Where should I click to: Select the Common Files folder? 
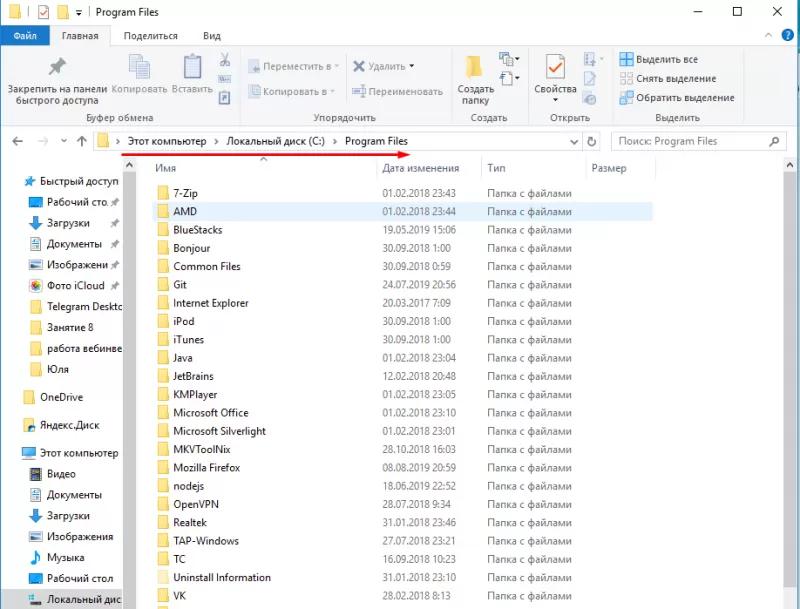click(x=402, y=266)
